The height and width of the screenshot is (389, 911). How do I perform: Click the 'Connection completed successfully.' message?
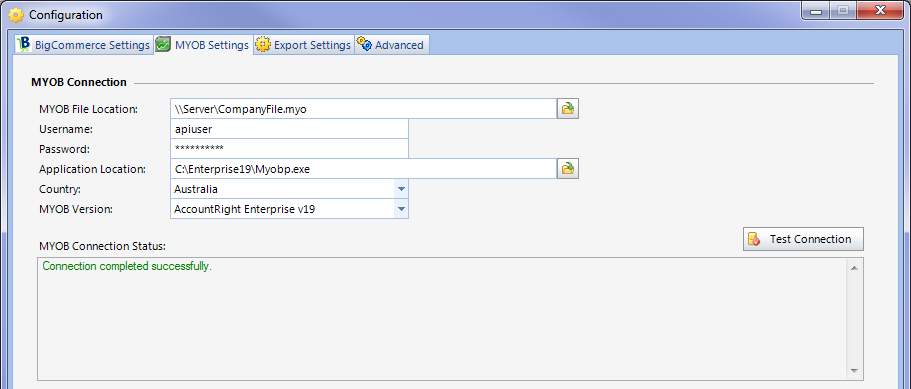[127, 267]
